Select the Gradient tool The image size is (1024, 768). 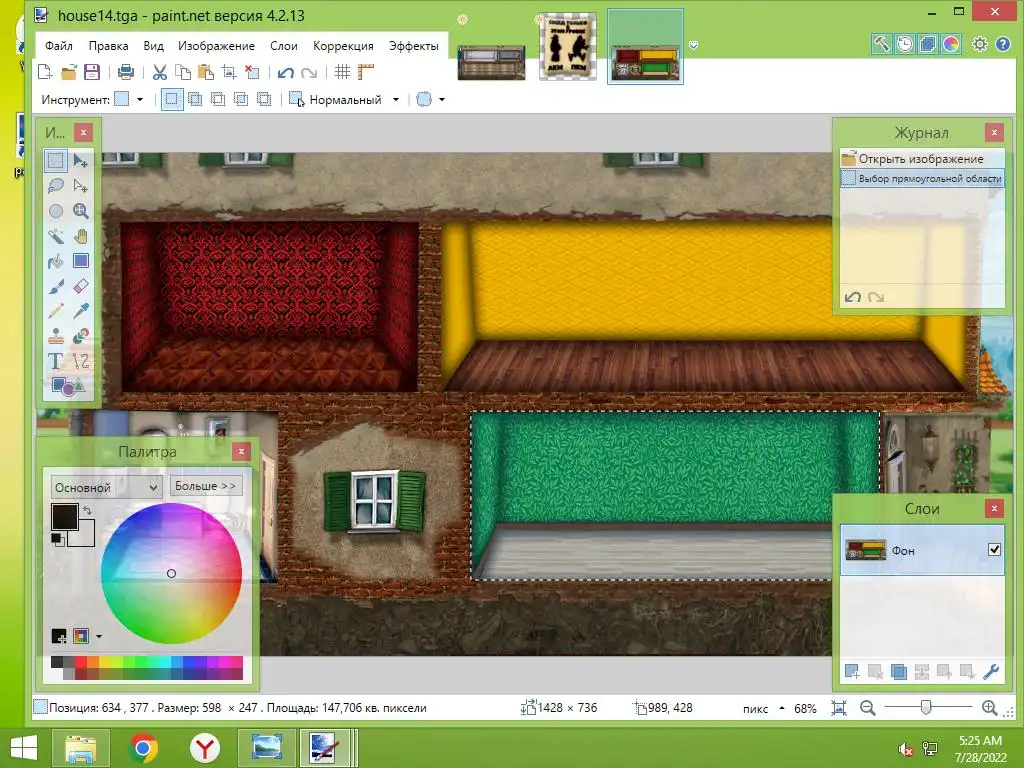(x=81, y=261)
